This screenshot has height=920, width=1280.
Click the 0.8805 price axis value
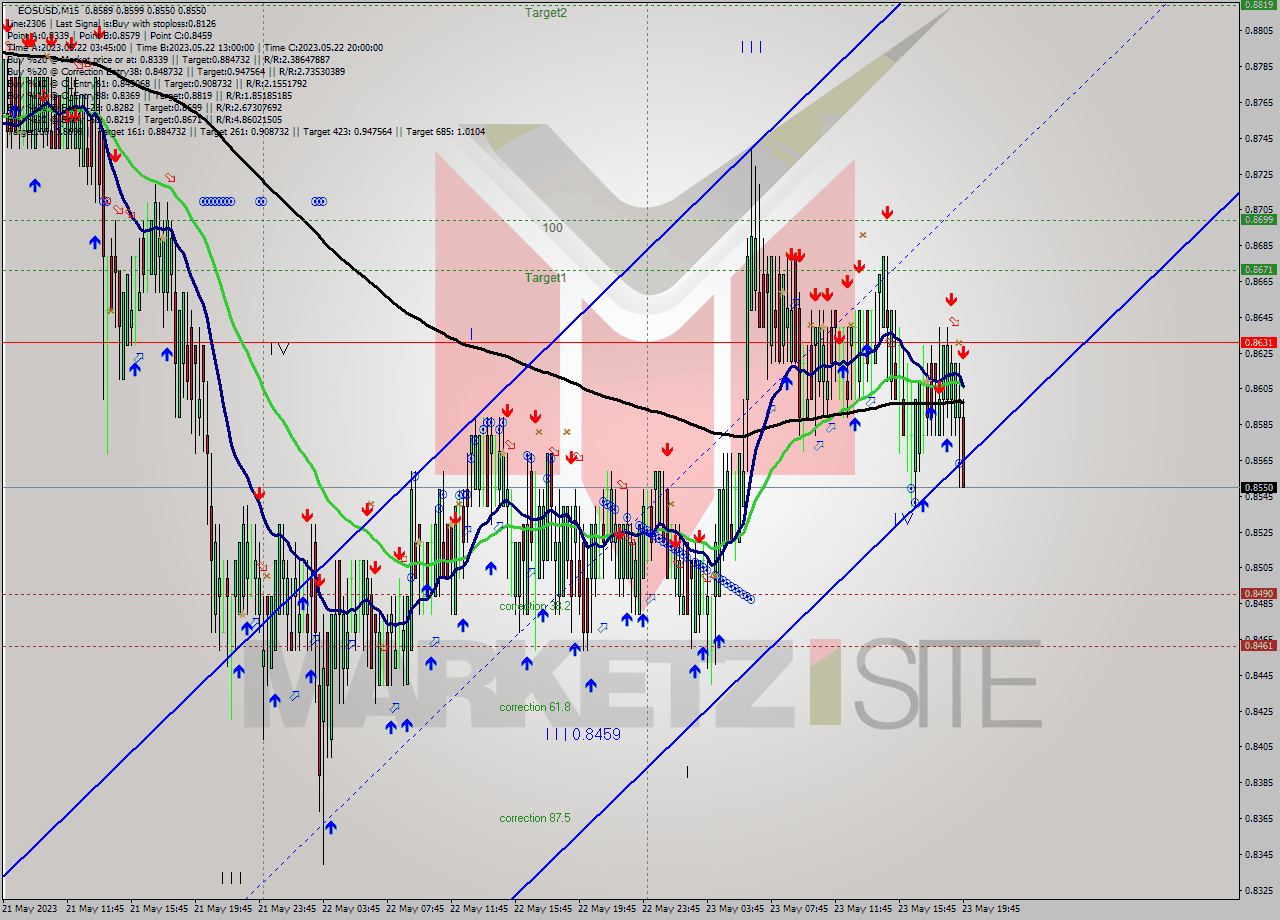(x=1258, y=30)
